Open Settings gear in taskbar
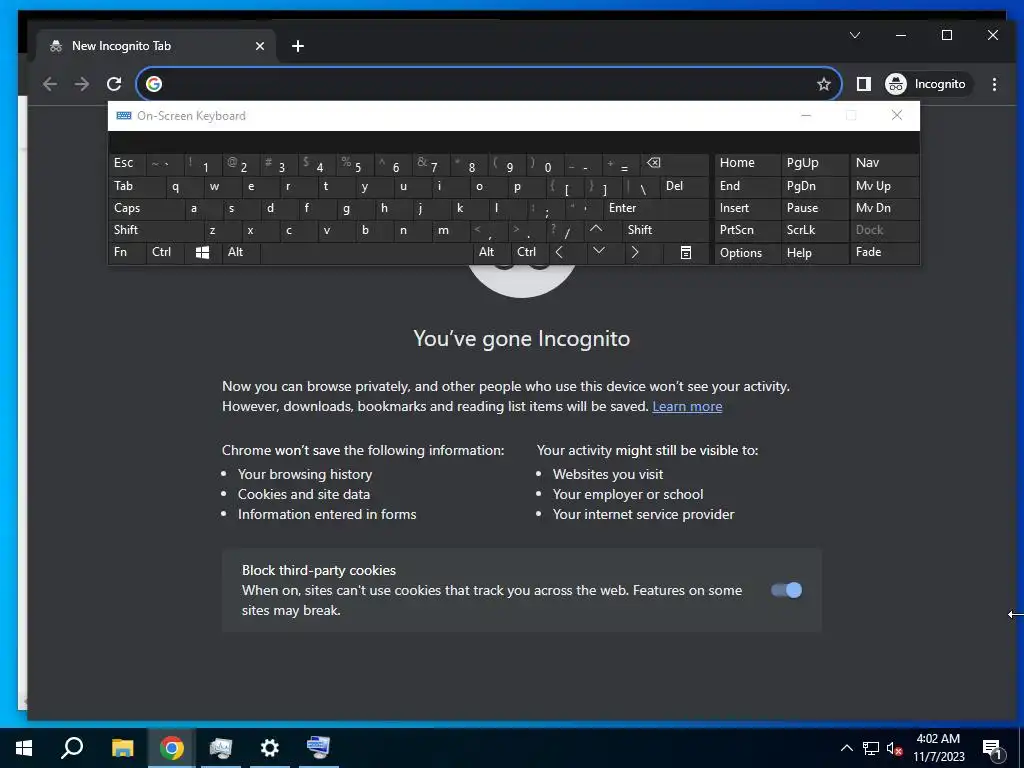 coord(270,748)
